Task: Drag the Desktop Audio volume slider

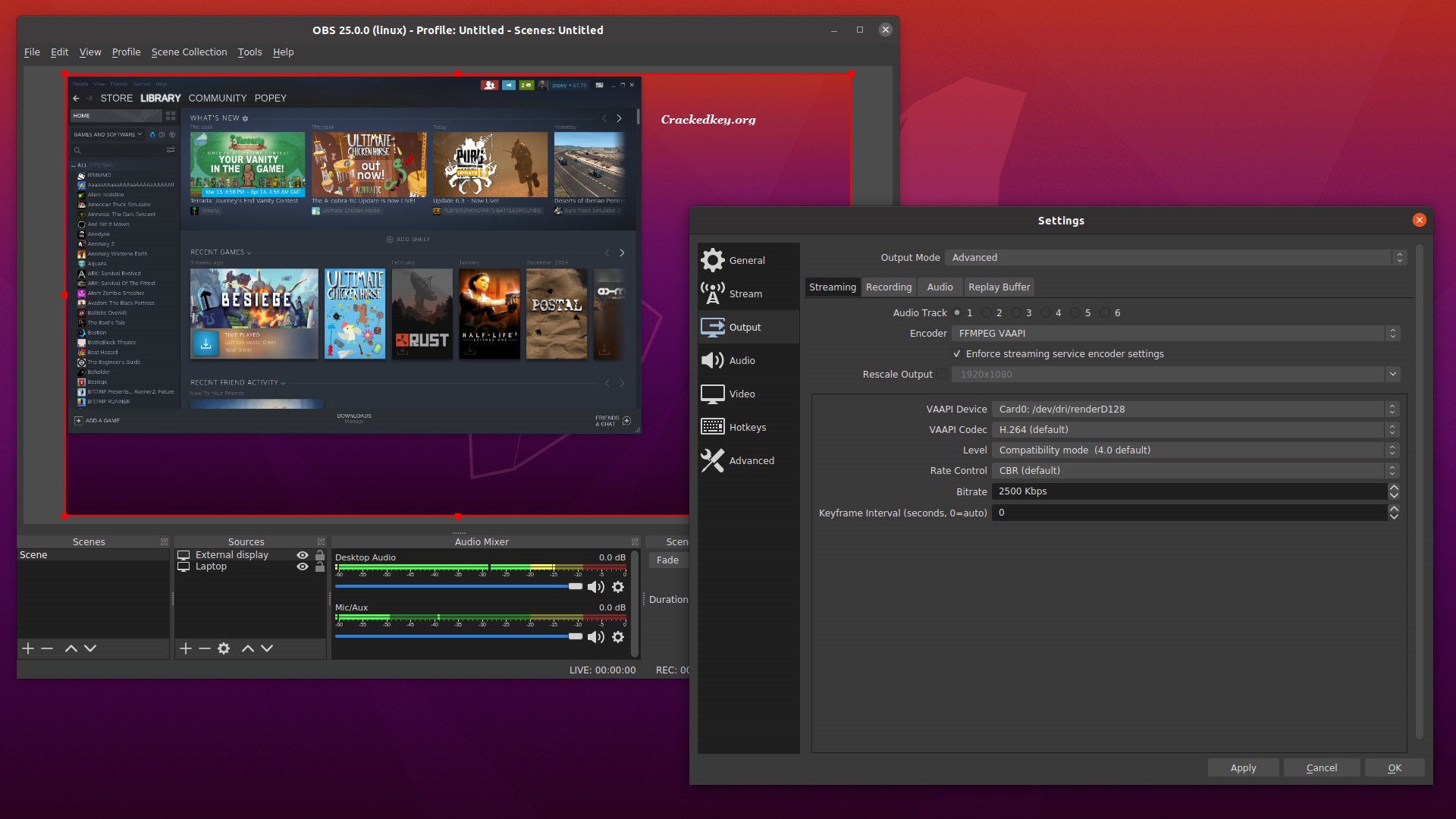Action: [575, 587]
